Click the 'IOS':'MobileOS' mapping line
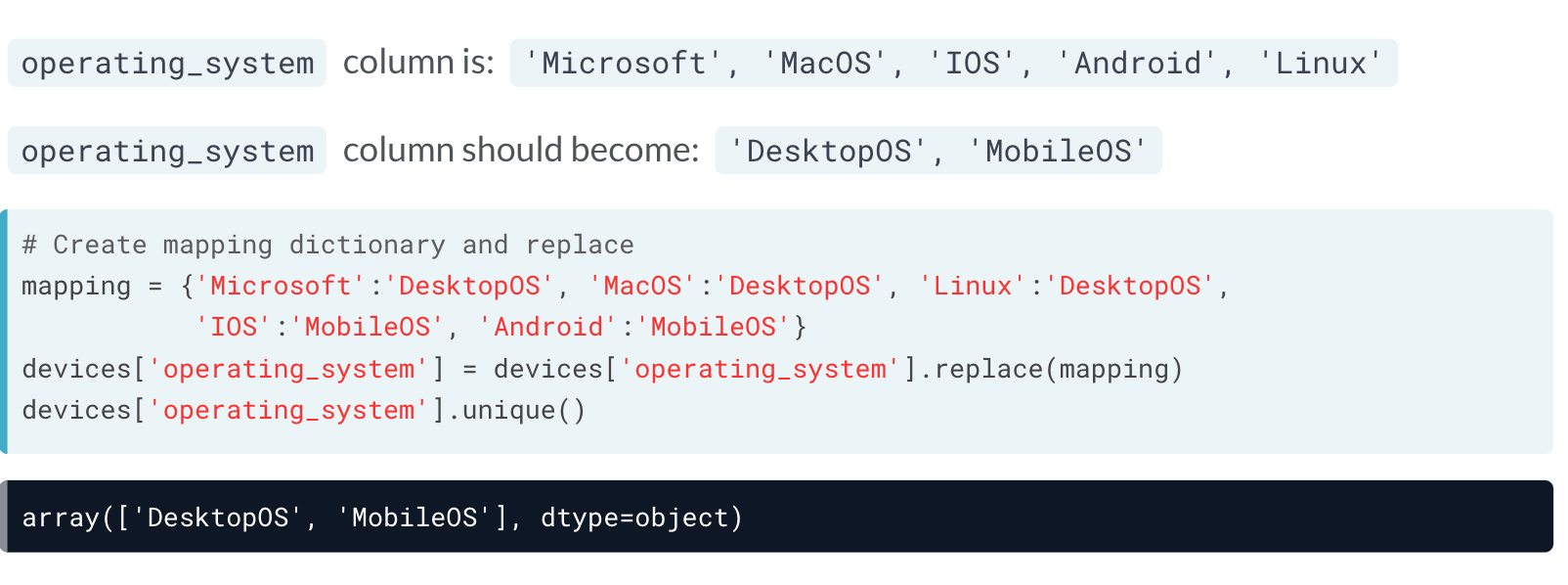This screenshot has height=585, width=1568. point(501,328)
